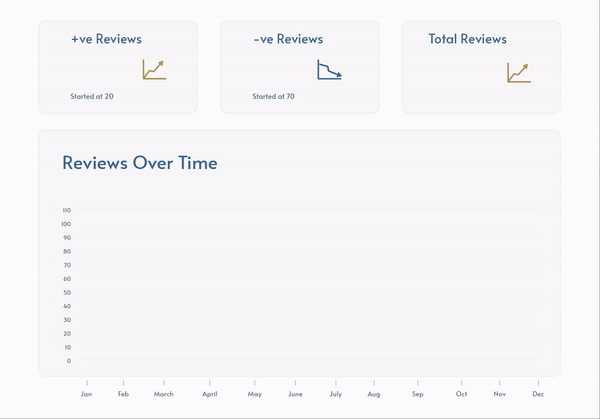This screenshot has width=600, height=419.
Task: Select the Jan marker on the x-axis
Action: 87,394
